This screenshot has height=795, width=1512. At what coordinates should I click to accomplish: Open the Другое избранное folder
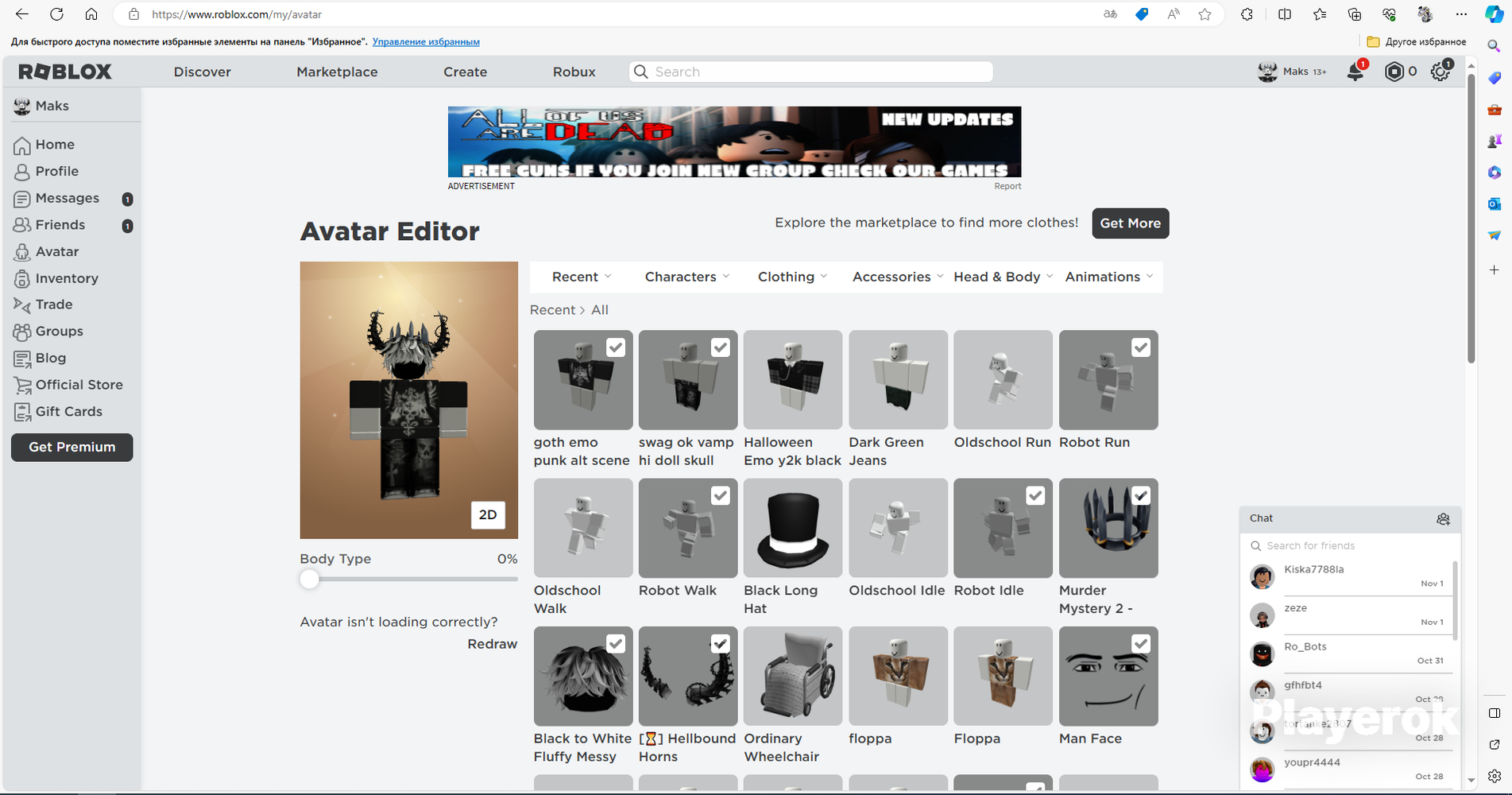click(x=1417, y=41)
